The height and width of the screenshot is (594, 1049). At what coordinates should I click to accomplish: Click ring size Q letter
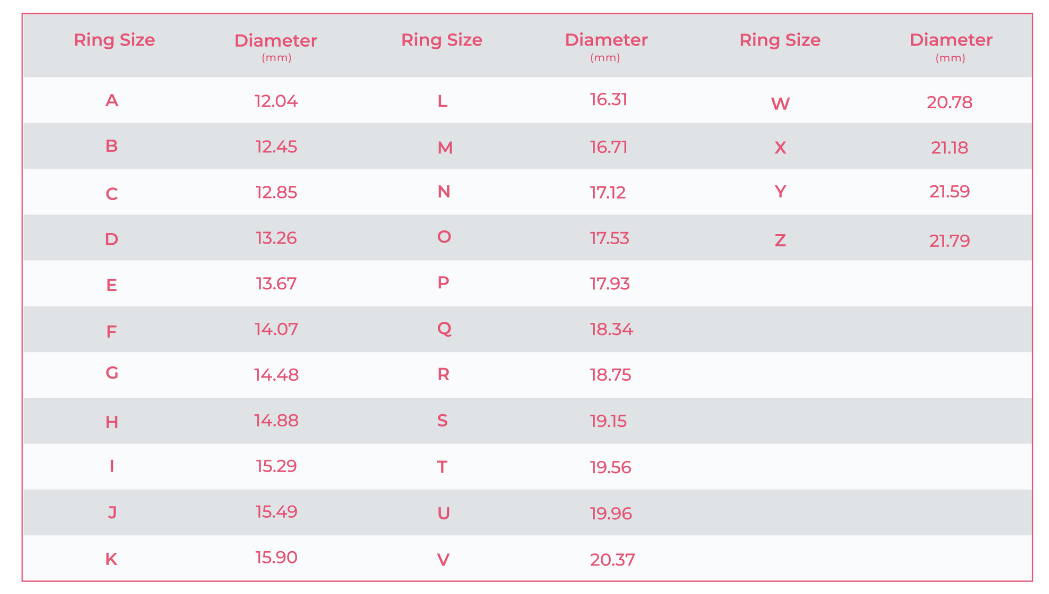(444, 329)
